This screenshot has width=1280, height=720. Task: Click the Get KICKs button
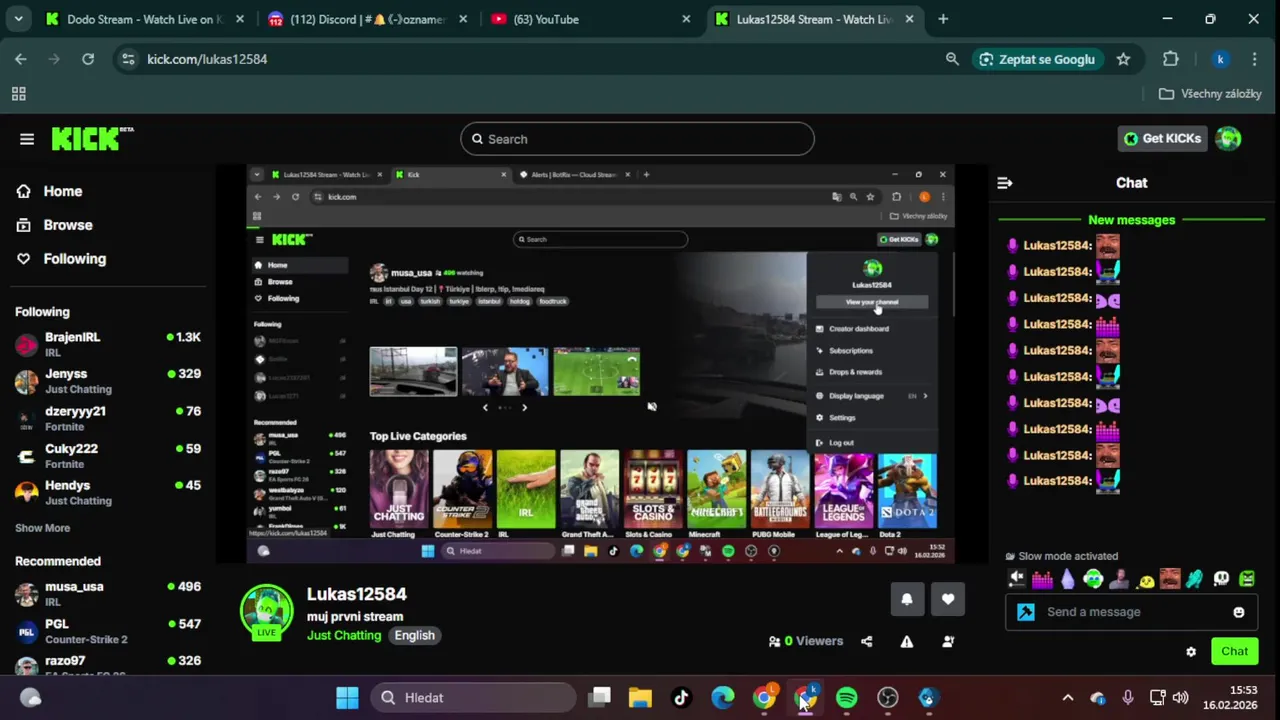1162,139
